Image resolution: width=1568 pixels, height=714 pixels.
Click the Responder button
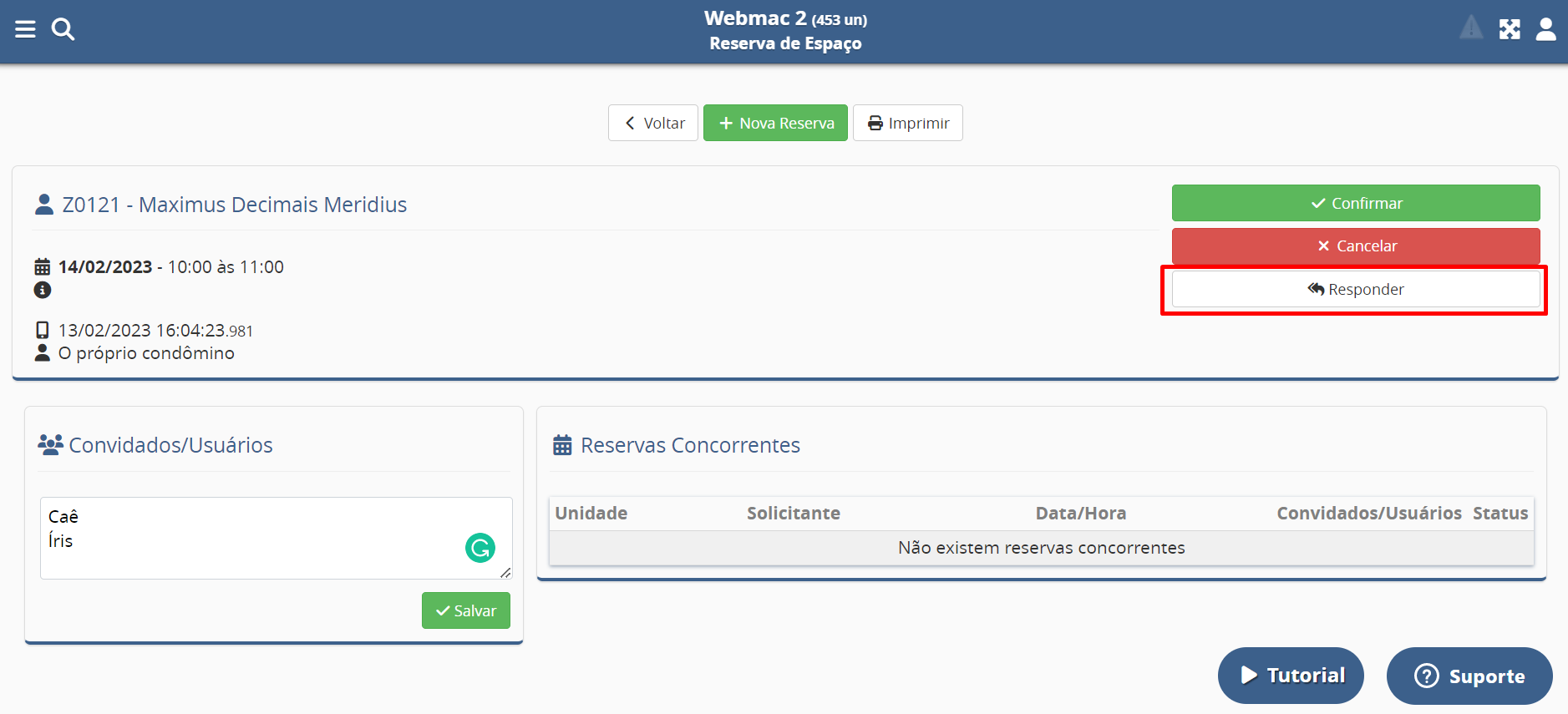coord(1355,290)
